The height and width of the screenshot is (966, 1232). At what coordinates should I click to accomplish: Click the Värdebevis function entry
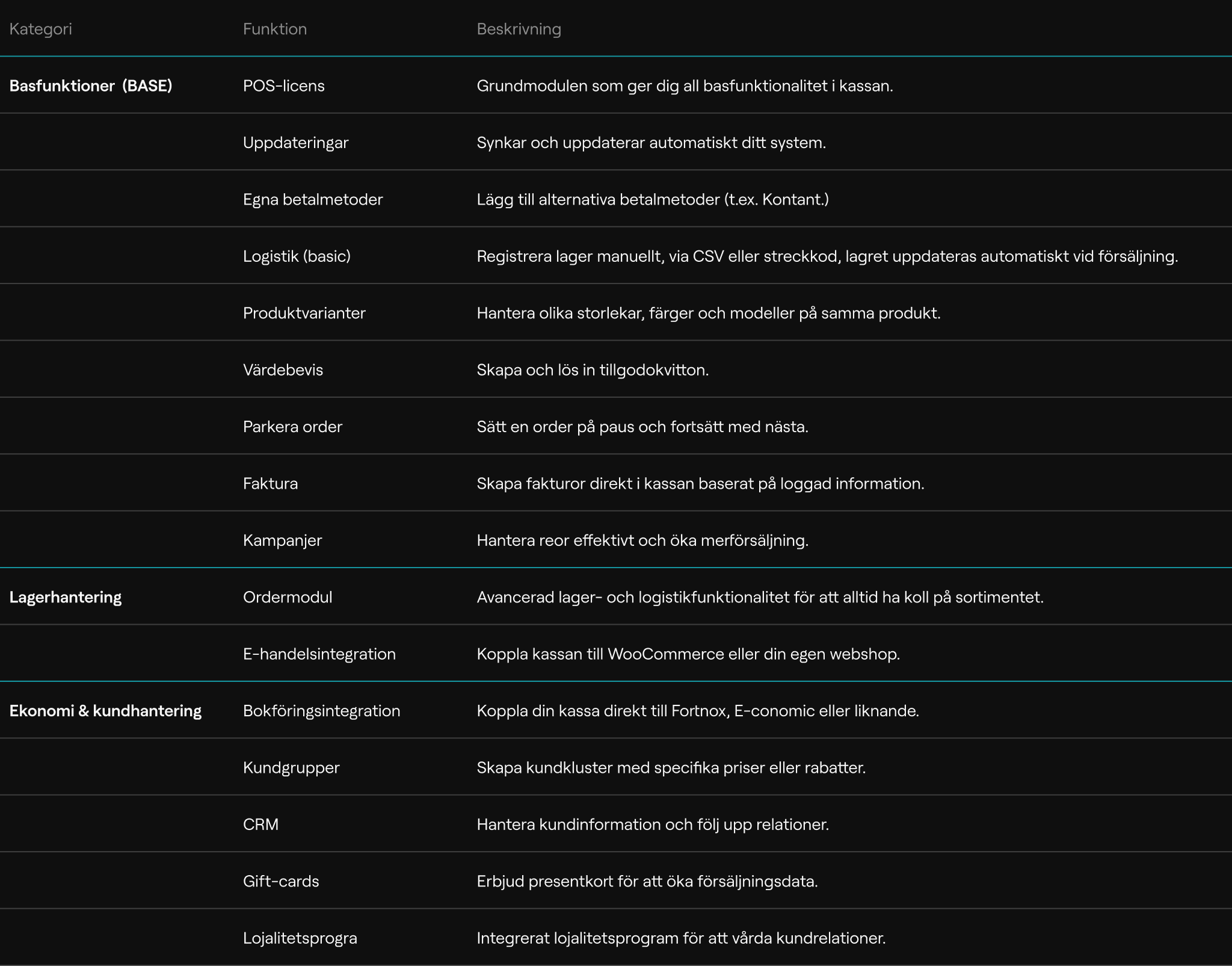tap(283, 370)
